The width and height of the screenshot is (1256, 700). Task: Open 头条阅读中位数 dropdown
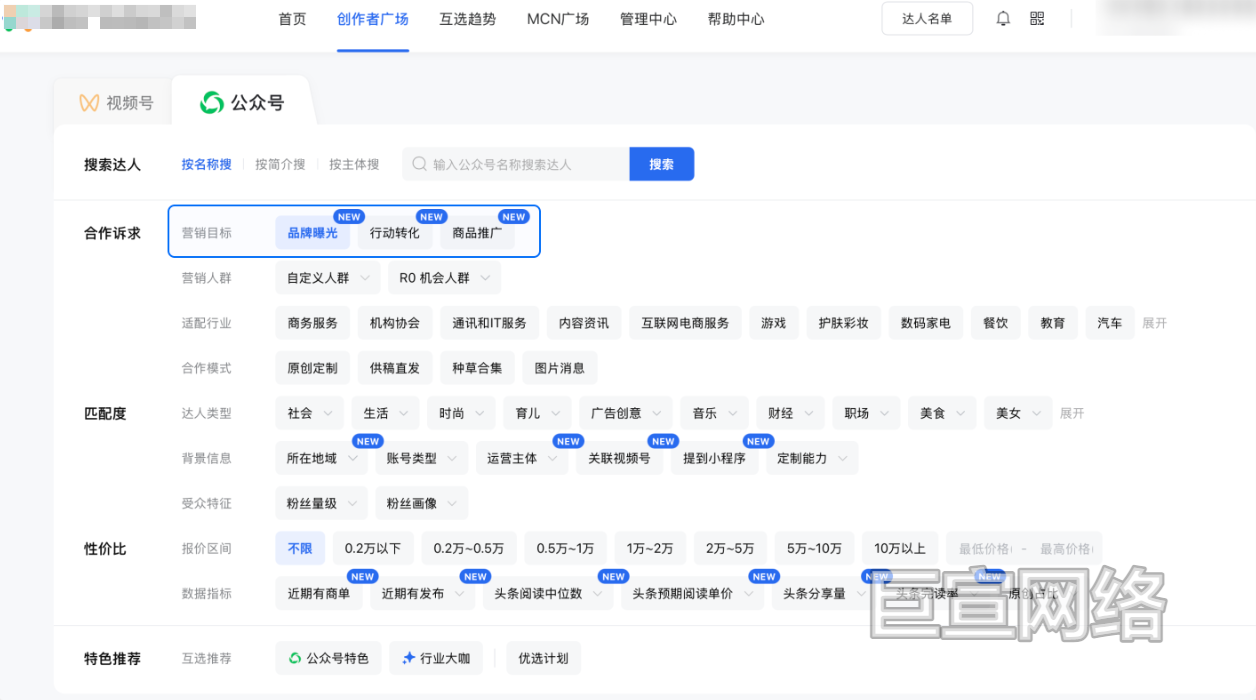(x=547, y=593)
